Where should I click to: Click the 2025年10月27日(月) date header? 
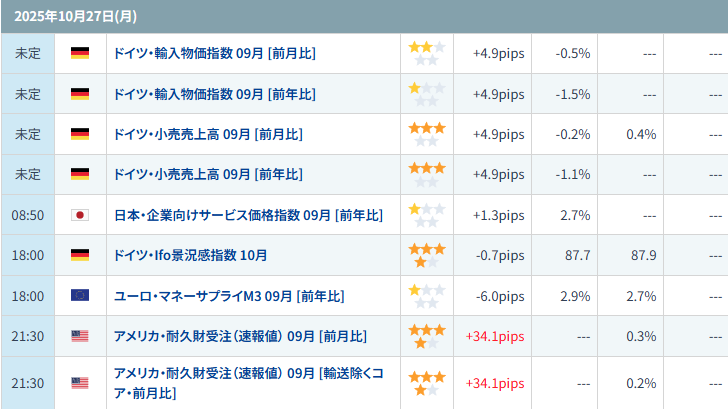(64, 16)
